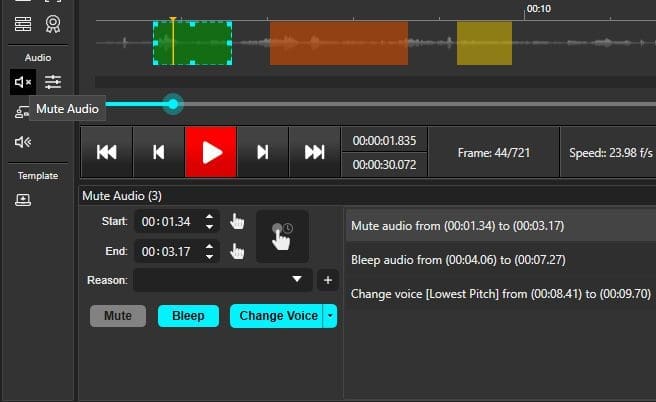
Task: Select the Mute audio 00:01.34 list entry
Action: tap(501, 226)
